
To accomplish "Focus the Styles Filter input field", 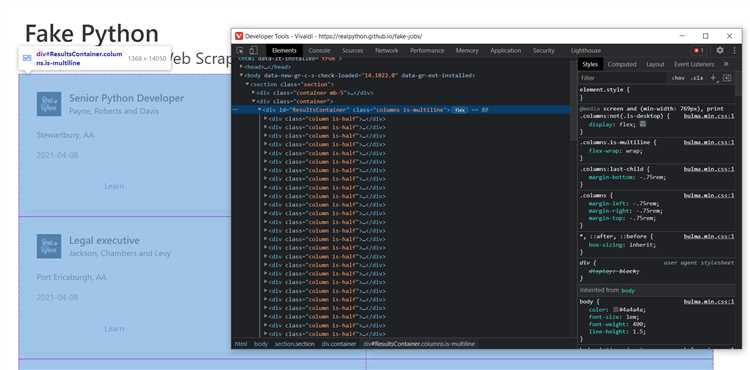I will (x=622, y=78).
